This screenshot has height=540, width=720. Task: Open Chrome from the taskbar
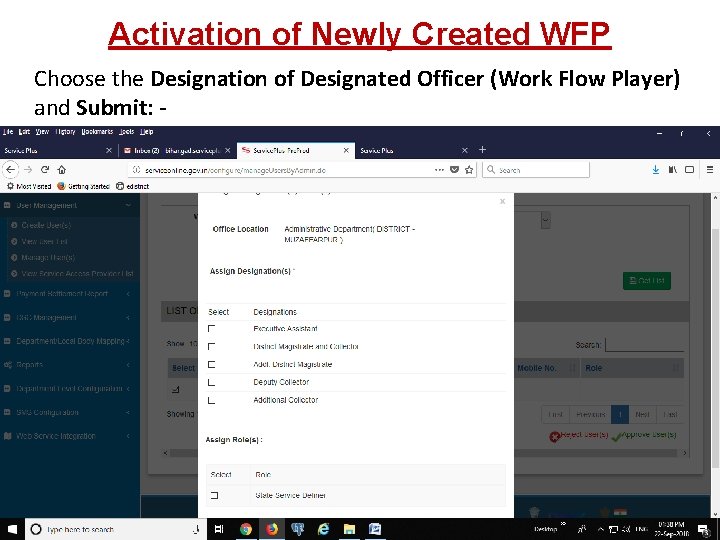click(x=246, y=529)
